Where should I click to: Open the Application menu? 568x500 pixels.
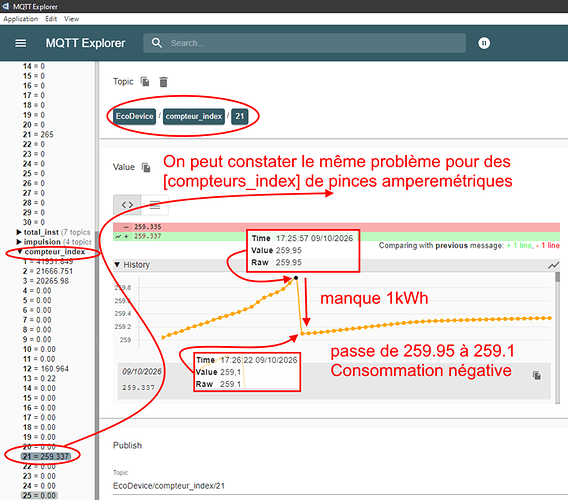coord(21,19)
